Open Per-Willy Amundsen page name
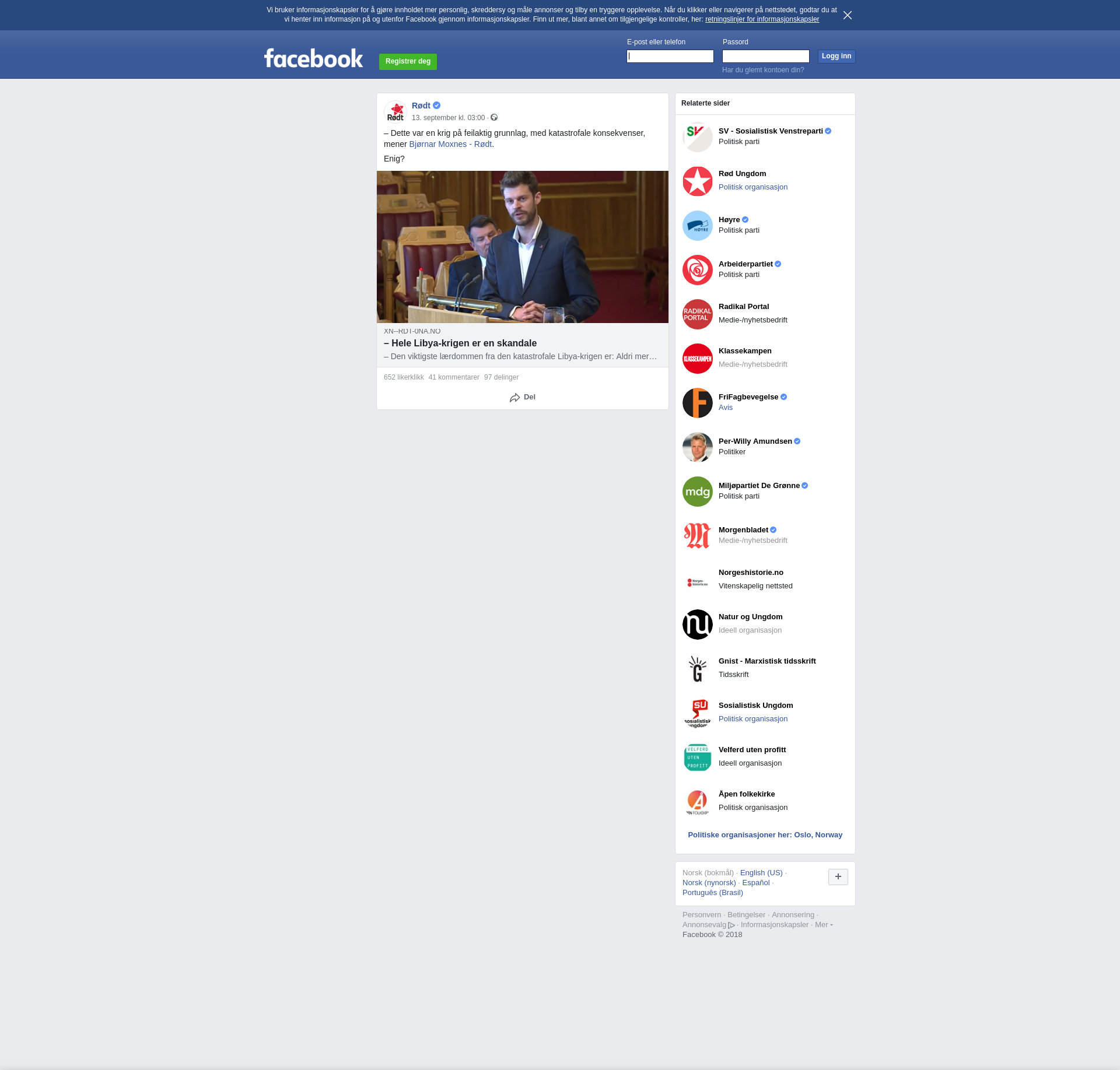1120x1070 pixels. pos(755,441)
